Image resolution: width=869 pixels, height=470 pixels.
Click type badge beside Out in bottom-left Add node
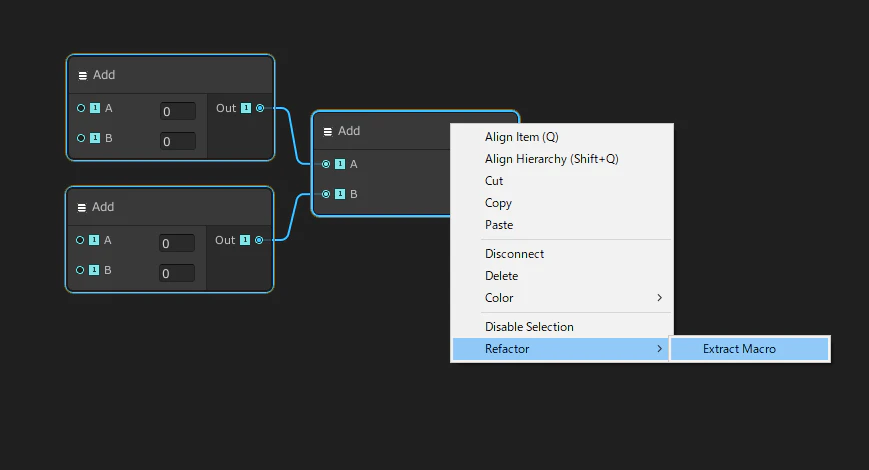click(x=245, y=240)
